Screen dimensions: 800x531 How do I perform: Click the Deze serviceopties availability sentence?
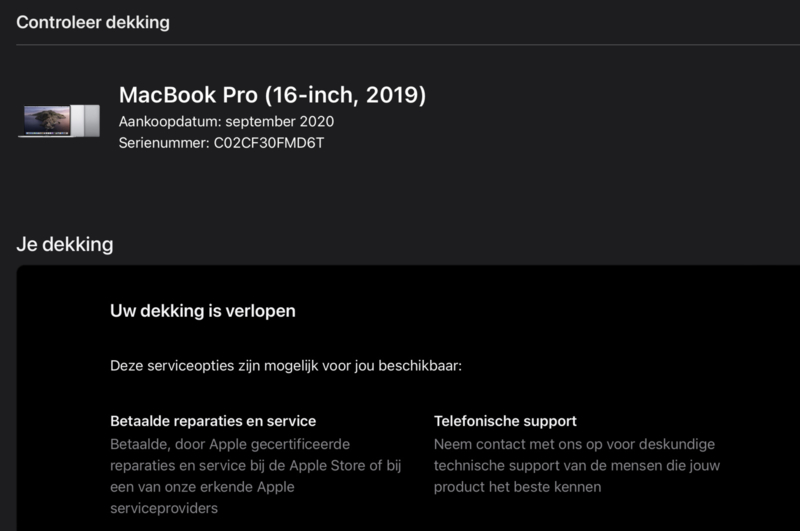tap(286, 366)
